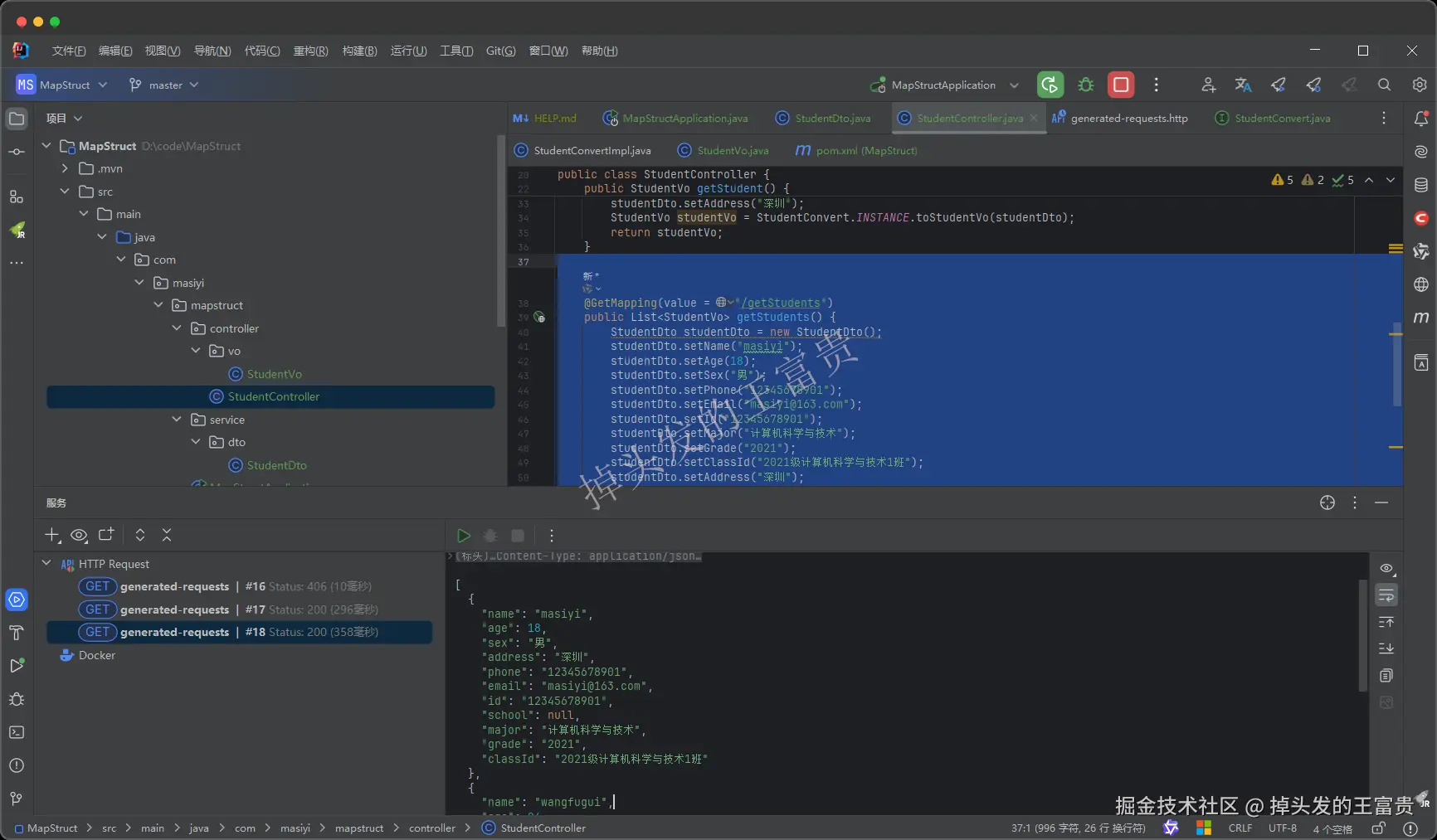Add a service with the plus icon

coord(52,535)
